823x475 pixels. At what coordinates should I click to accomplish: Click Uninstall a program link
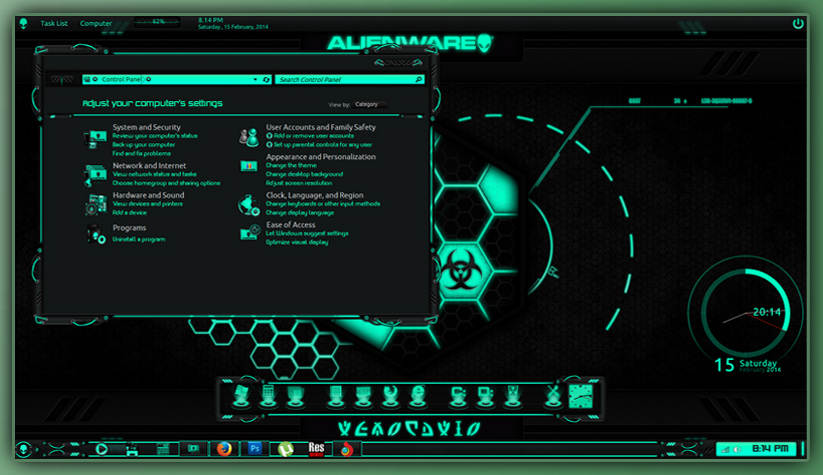tap(139, 239)
